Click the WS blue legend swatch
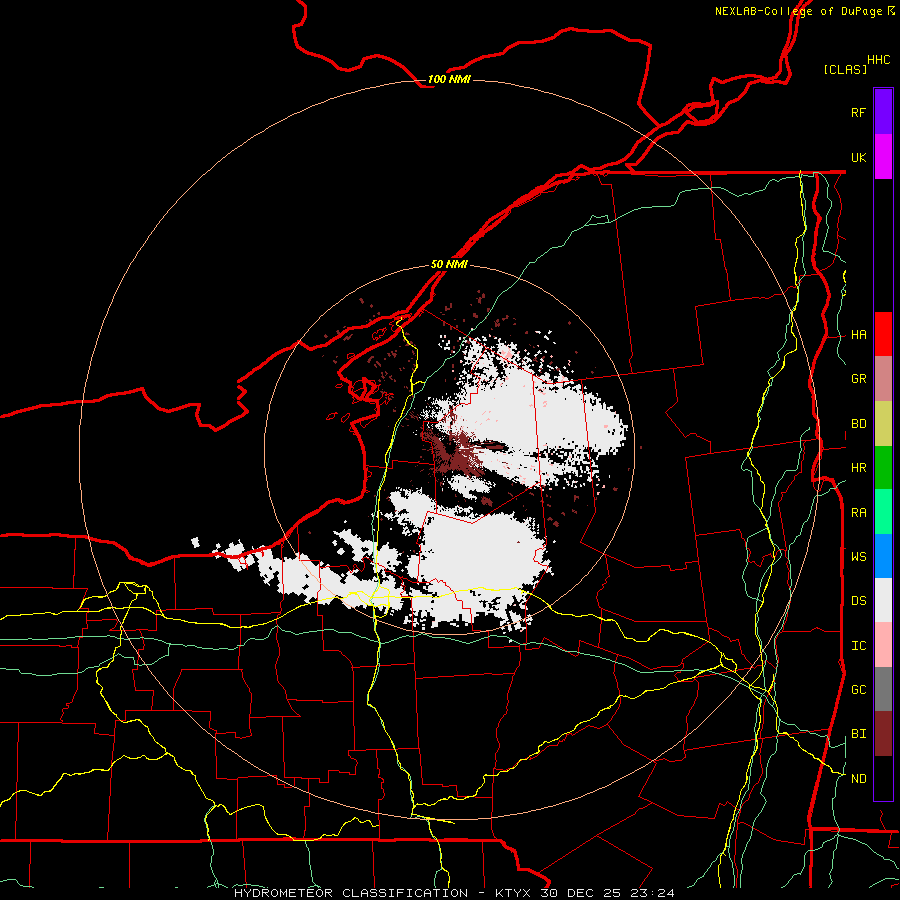 pos(883,556)
